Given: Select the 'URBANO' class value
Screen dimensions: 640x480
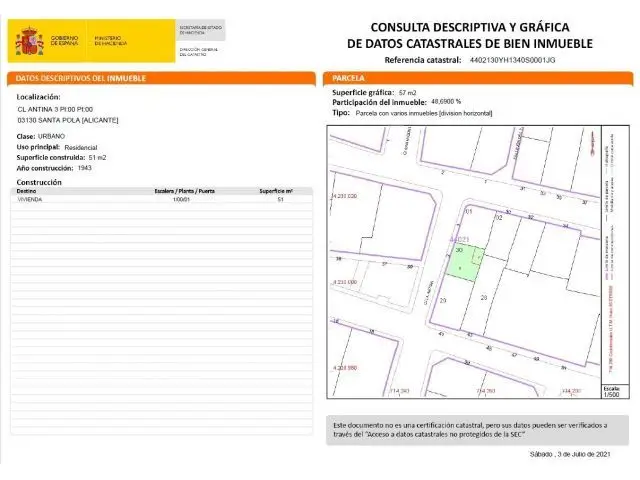Looking at the screenshot, I should [51, 136].
